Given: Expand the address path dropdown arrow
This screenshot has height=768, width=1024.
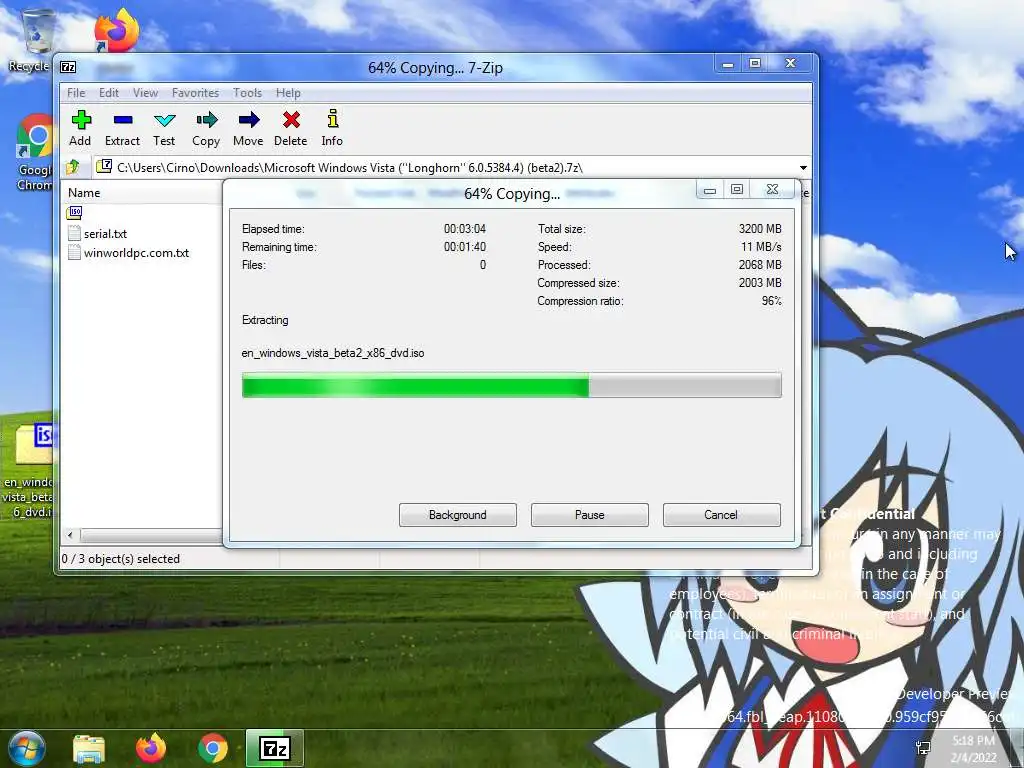Looking at the screenshot, I should pyautogui.click(x=803, y=168).
